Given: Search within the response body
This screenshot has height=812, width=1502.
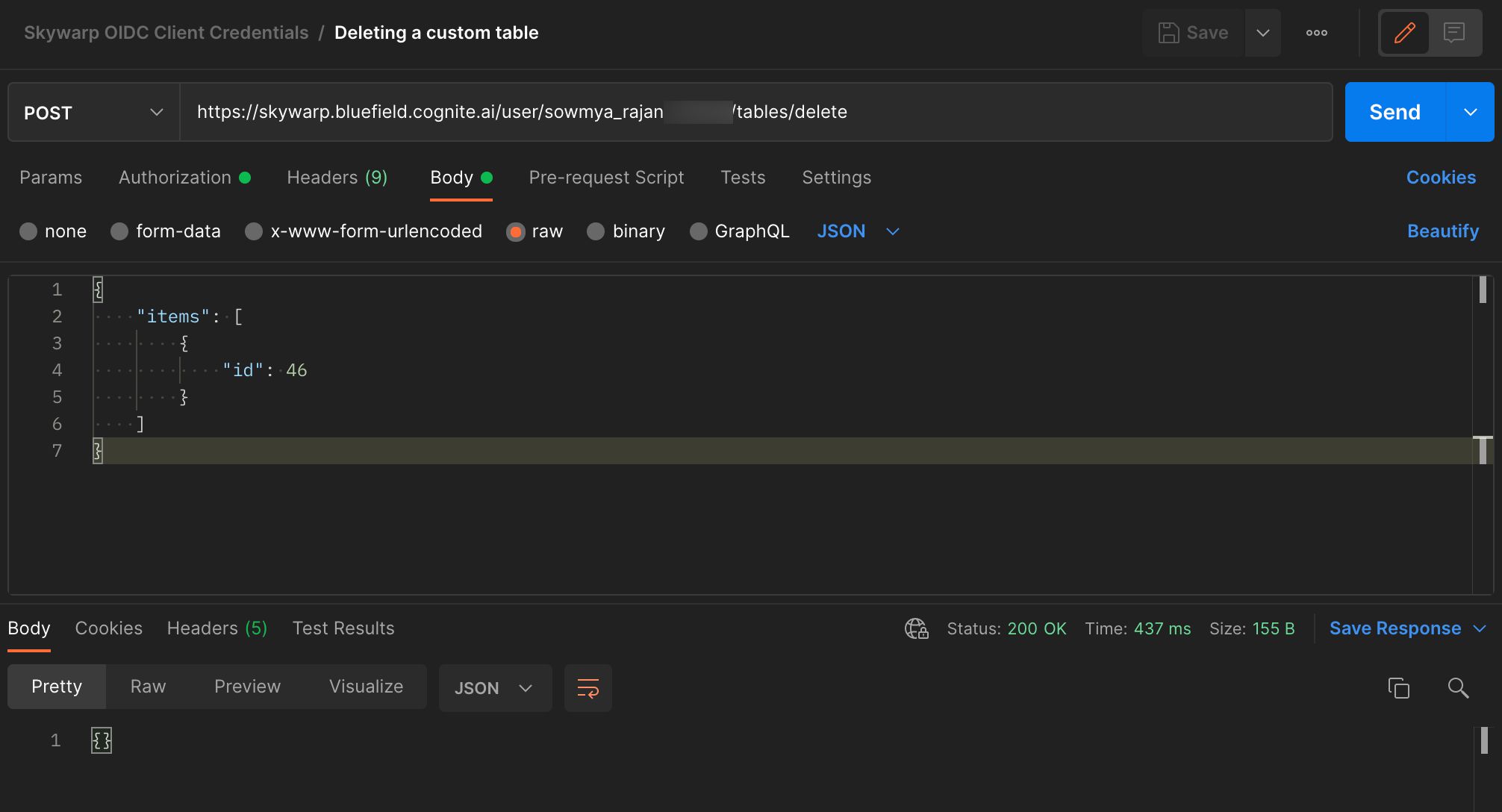Looking at the screenshot, I should (1458, 688).
